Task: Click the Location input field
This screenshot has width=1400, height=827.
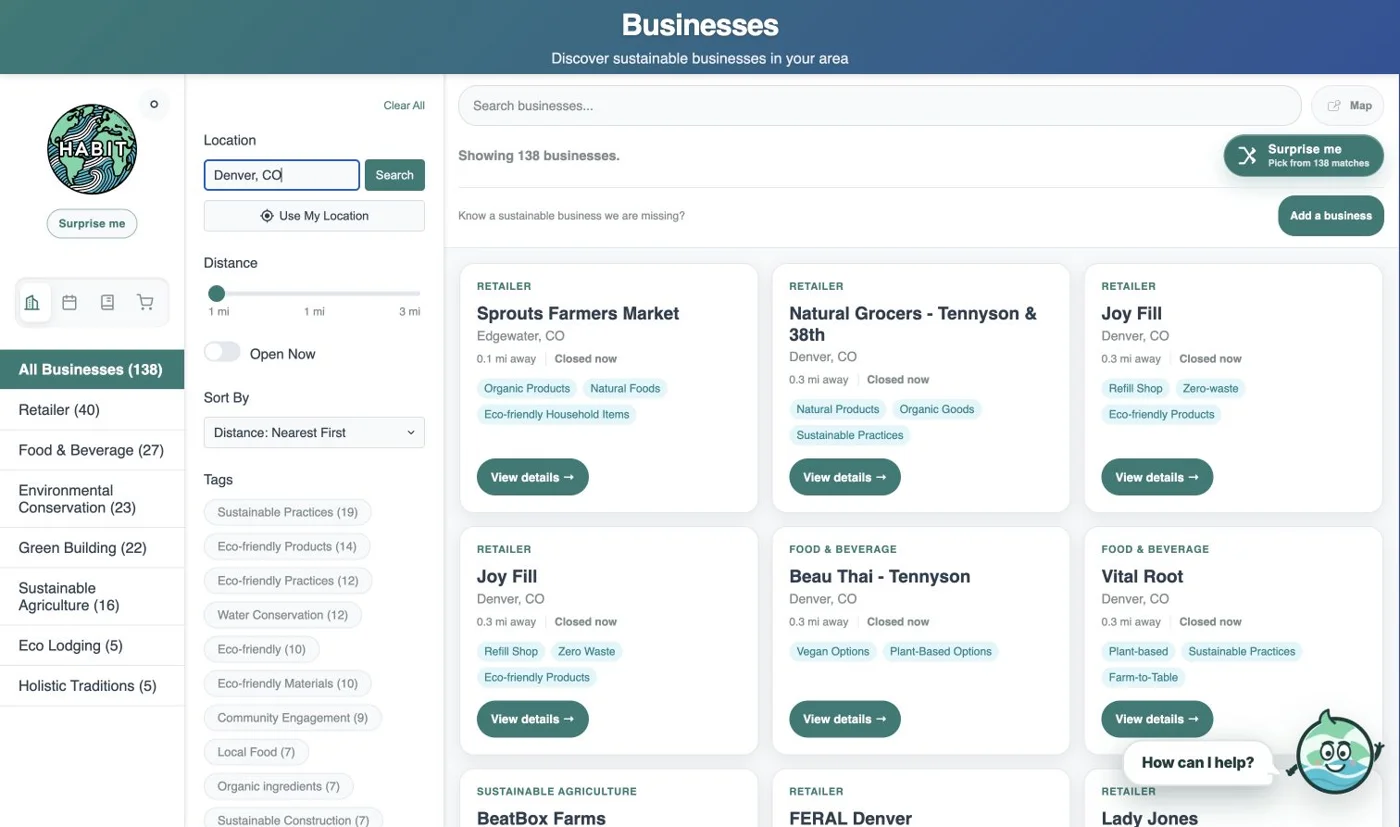Action: [x=281, y=175]
